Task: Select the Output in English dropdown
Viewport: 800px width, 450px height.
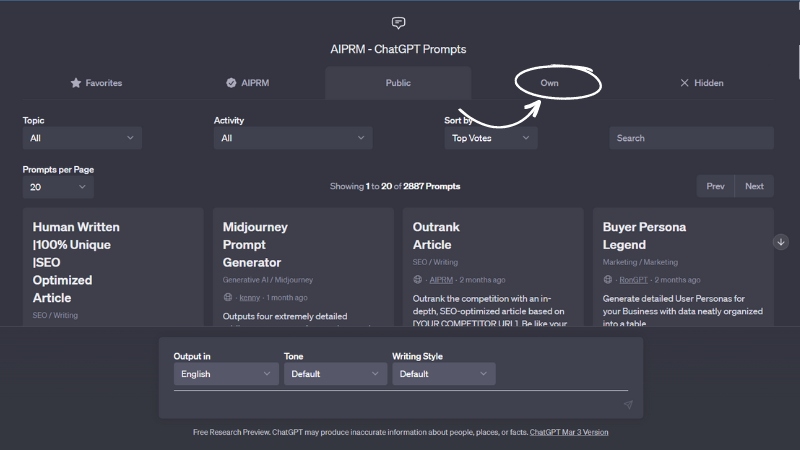Action: coord(225,374)
